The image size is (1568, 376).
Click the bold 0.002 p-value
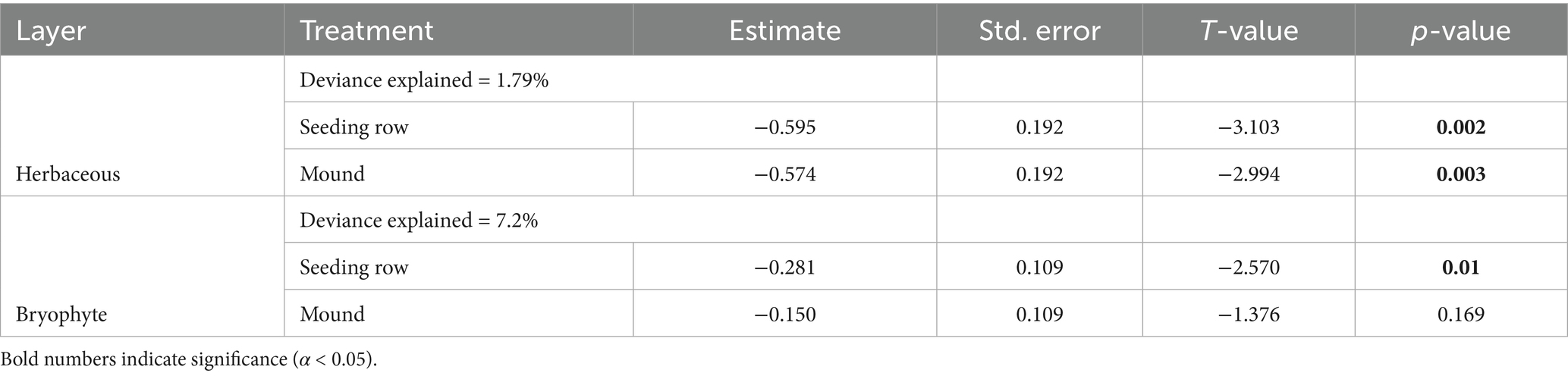coord(1460,127)
